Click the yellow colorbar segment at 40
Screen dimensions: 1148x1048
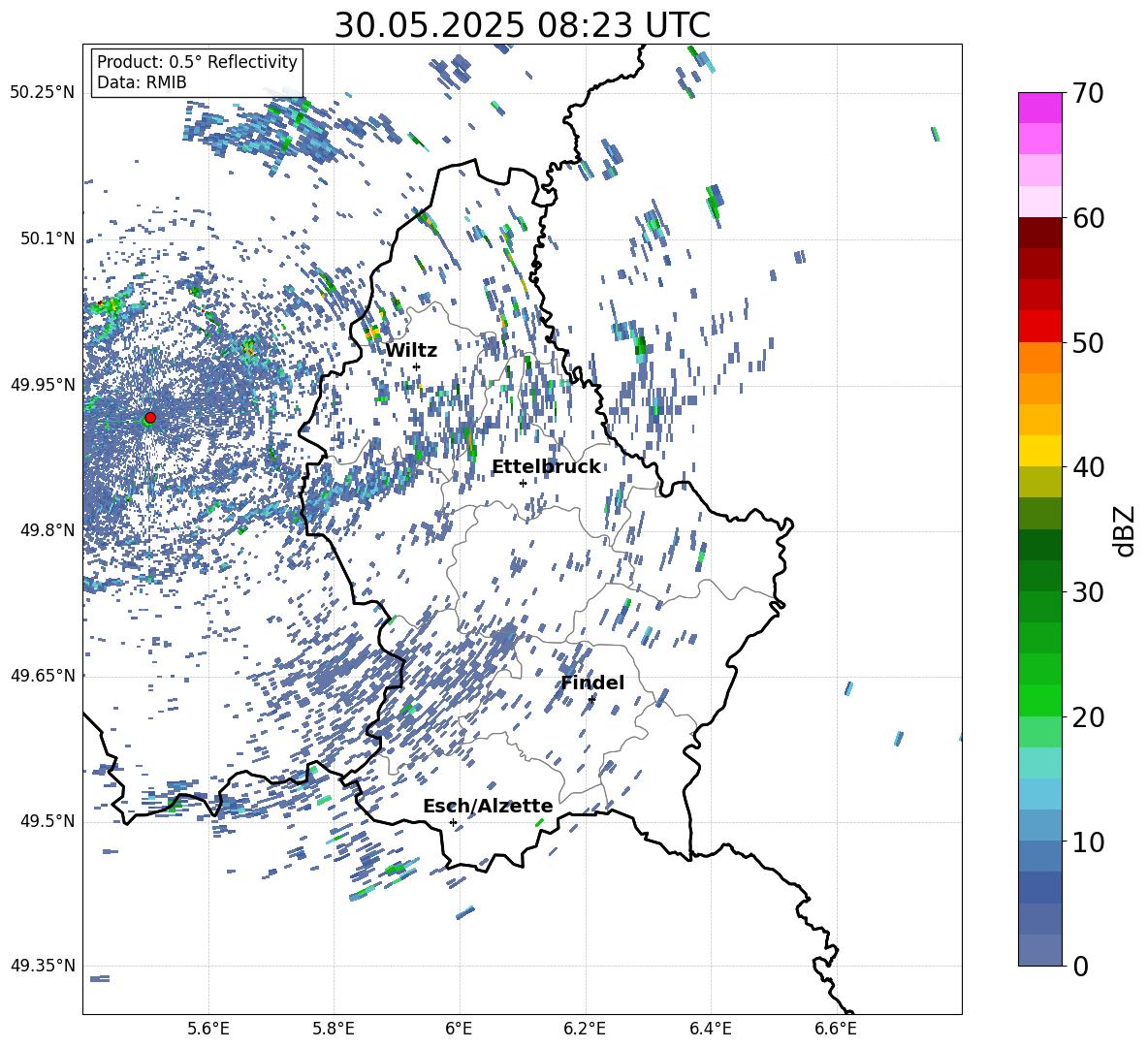pyautogui.click(x=1040, y=451)
